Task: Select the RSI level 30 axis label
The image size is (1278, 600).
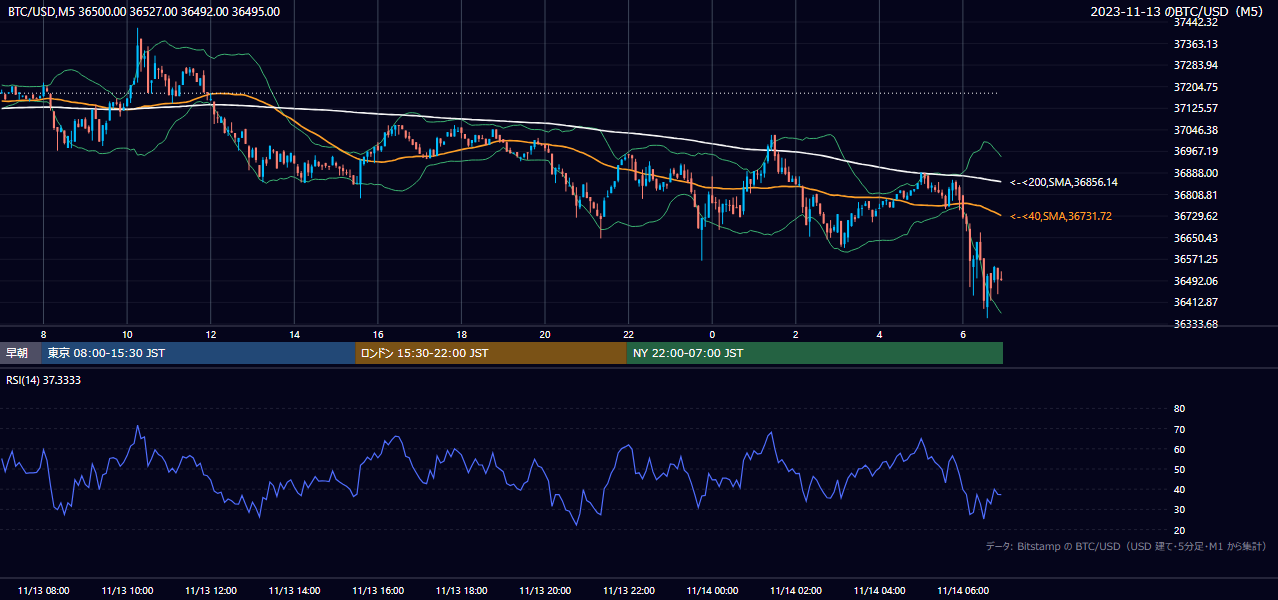Action: pos(1179,510)
